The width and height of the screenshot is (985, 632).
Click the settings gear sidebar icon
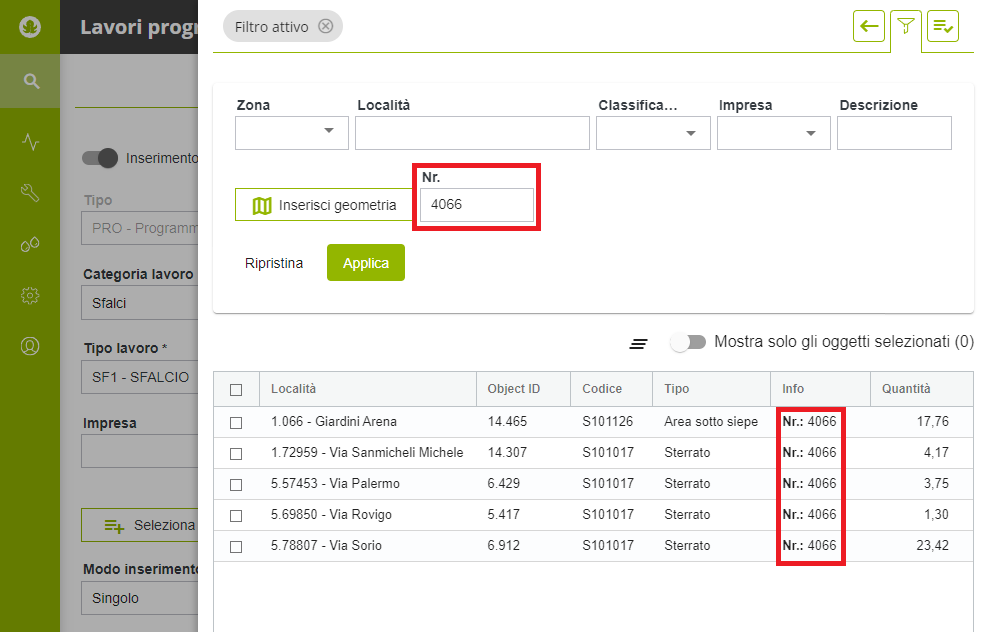31,295
